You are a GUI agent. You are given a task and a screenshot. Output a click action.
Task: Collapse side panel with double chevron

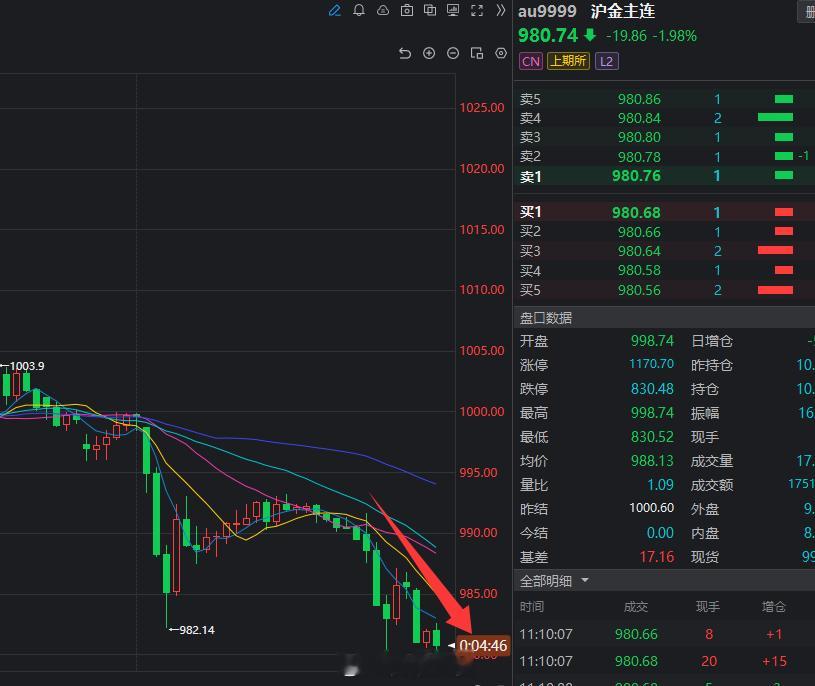pyautogui.click(x=500, y=10)
